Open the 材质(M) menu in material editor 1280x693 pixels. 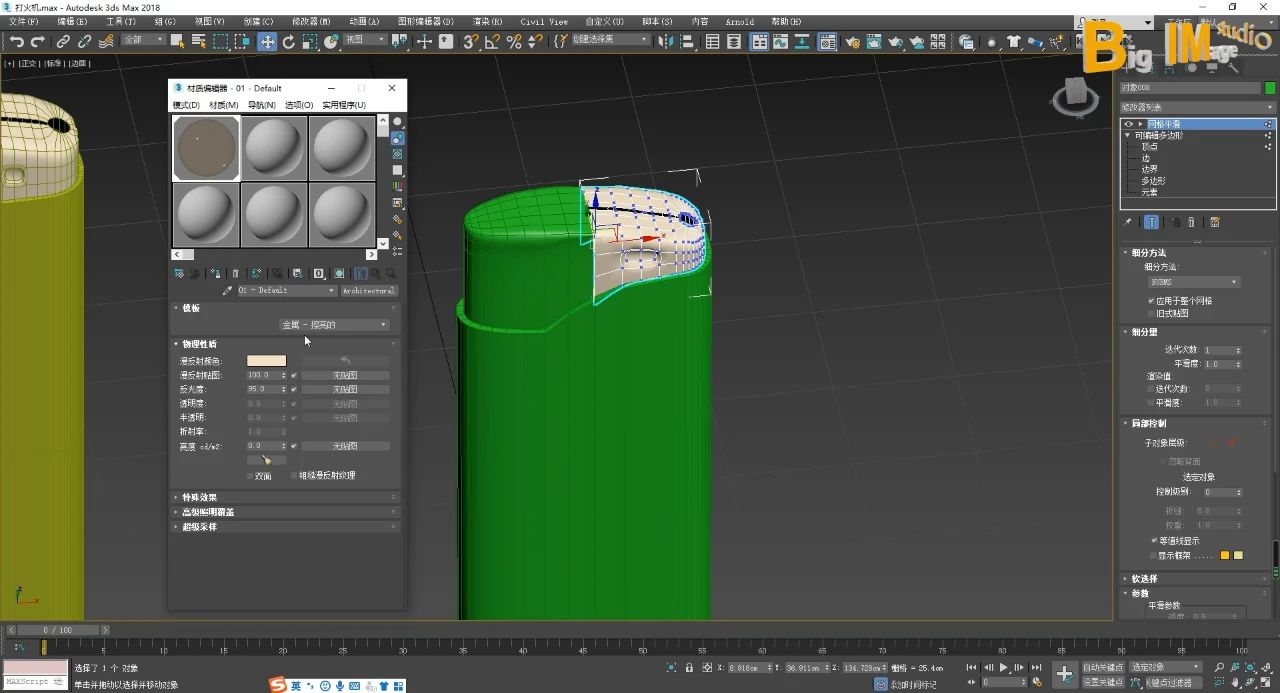pos(223,105)
